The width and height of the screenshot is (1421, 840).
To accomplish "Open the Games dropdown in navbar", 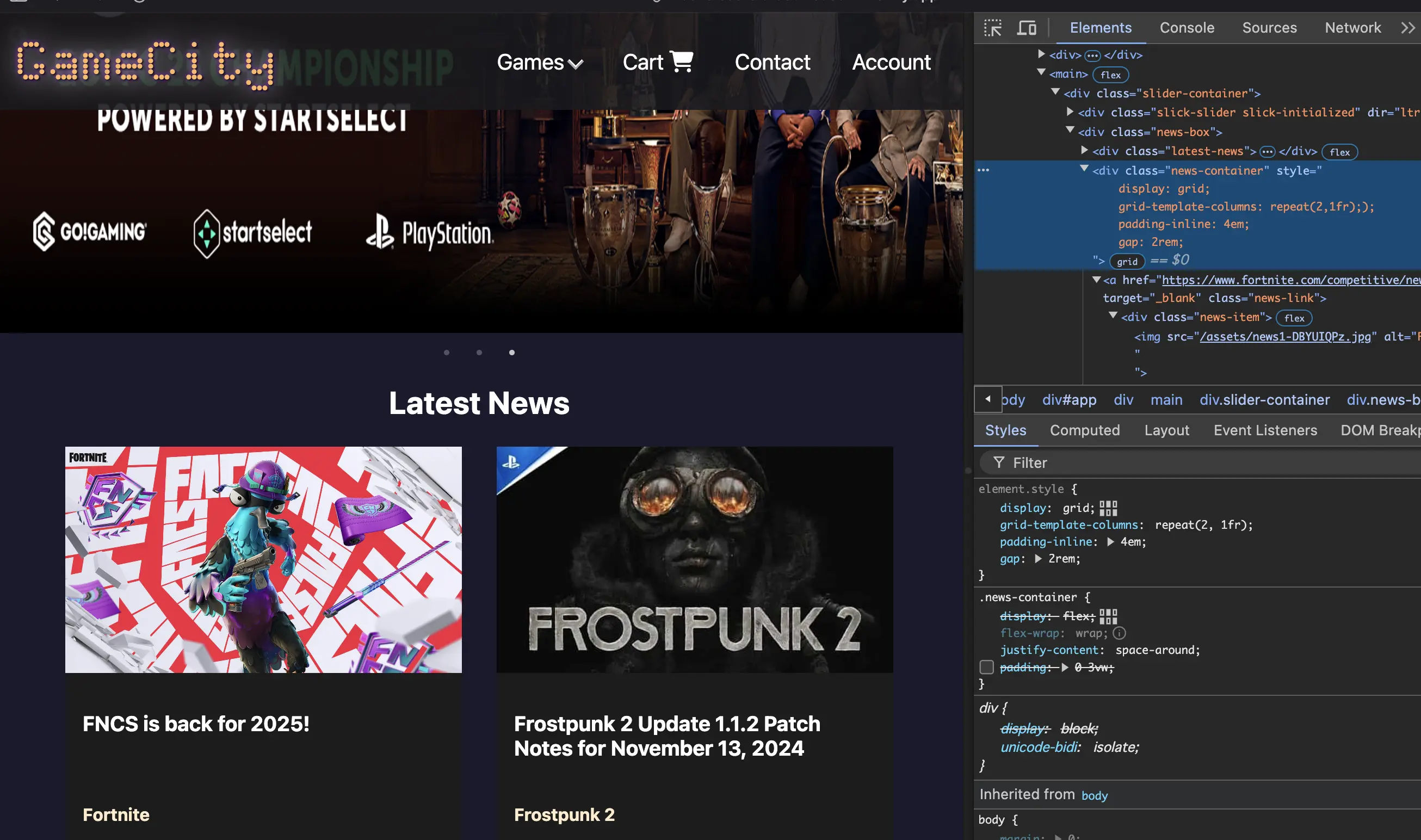I will pos(540,61).
